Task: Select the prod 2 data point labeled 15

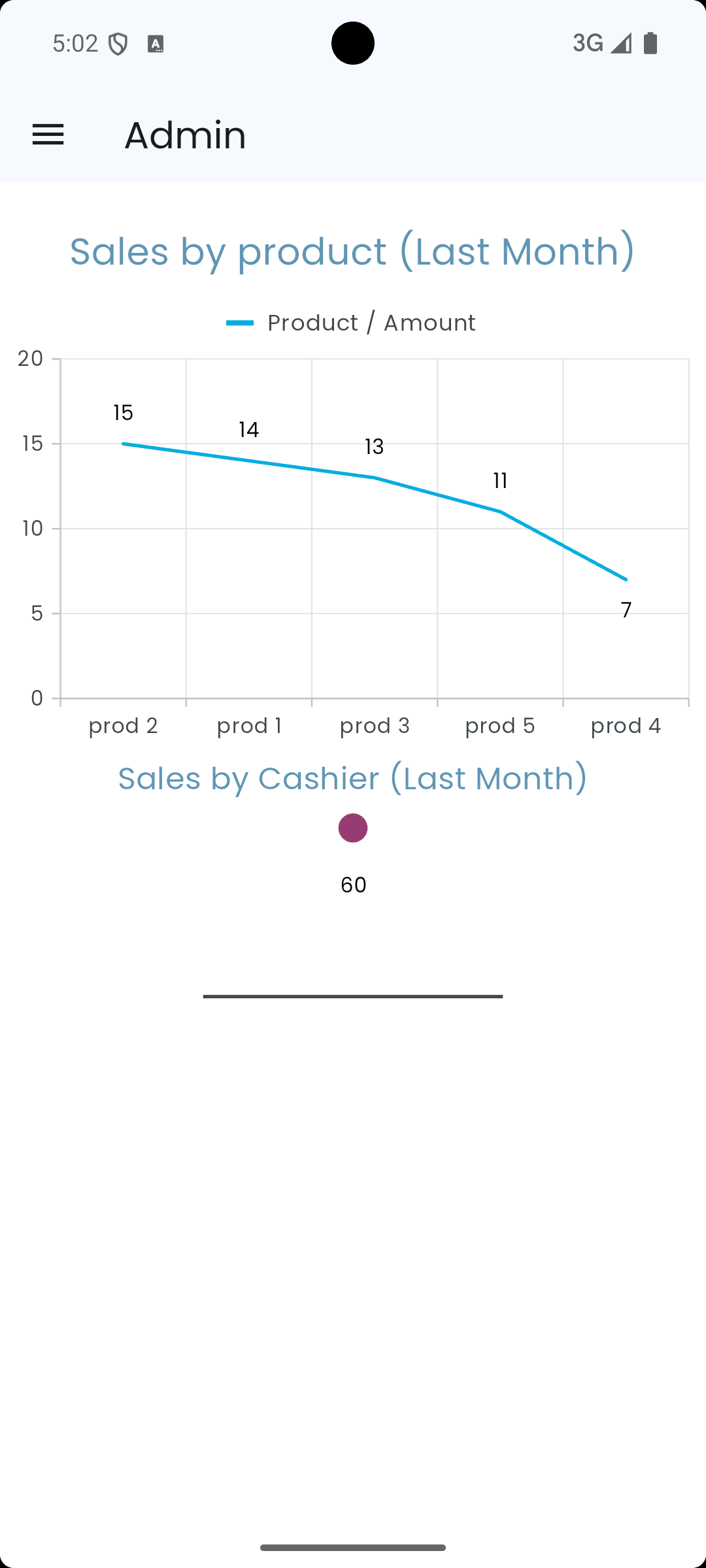Action: point(124,444)
